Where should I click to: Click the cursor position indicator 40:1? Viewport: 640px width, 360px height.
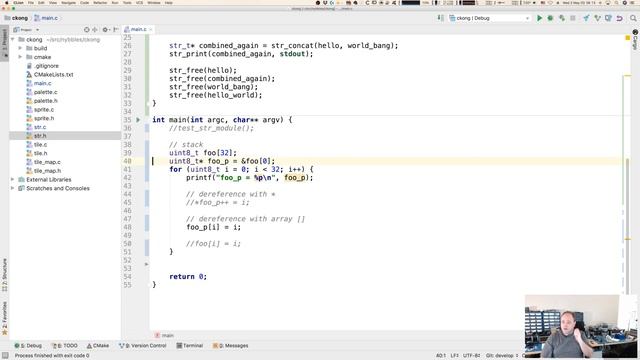tap(440, 356)
